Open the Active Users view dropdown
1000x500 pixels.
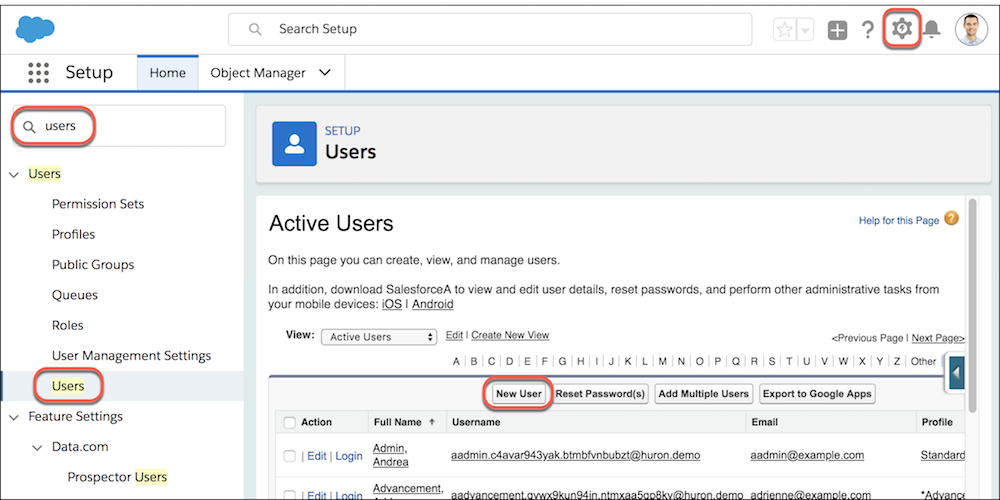(x=379, y=337)
